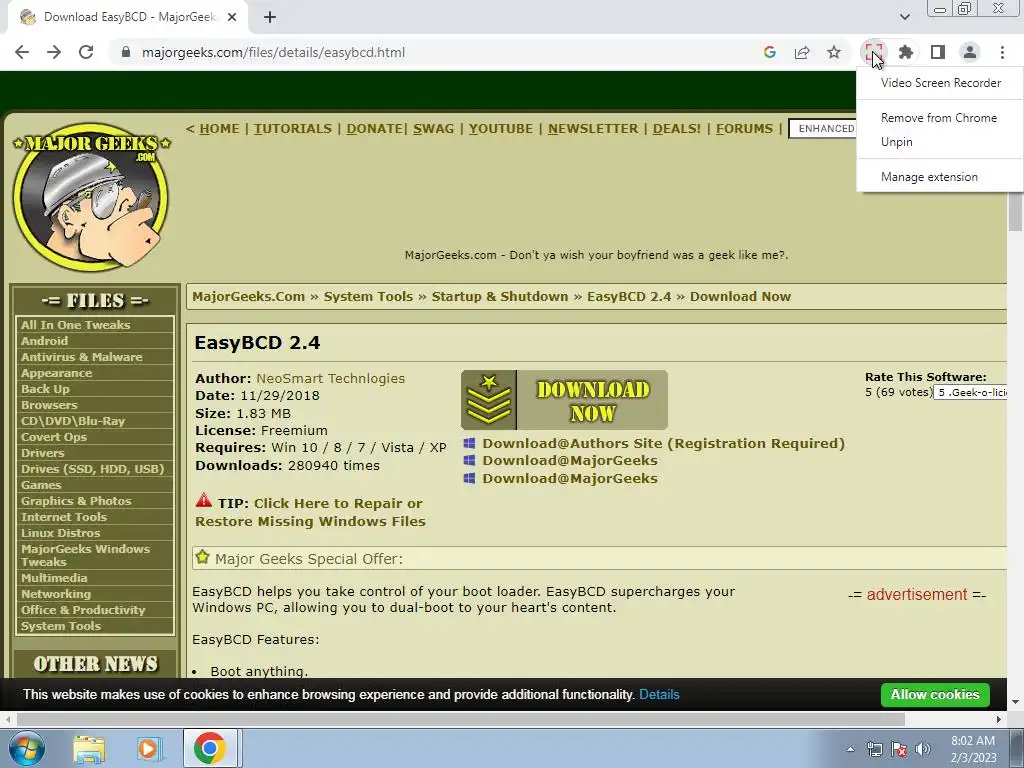Click the horizontal scrollbar
Screen dimensions: 1024x768
click(x=460, y=719)
